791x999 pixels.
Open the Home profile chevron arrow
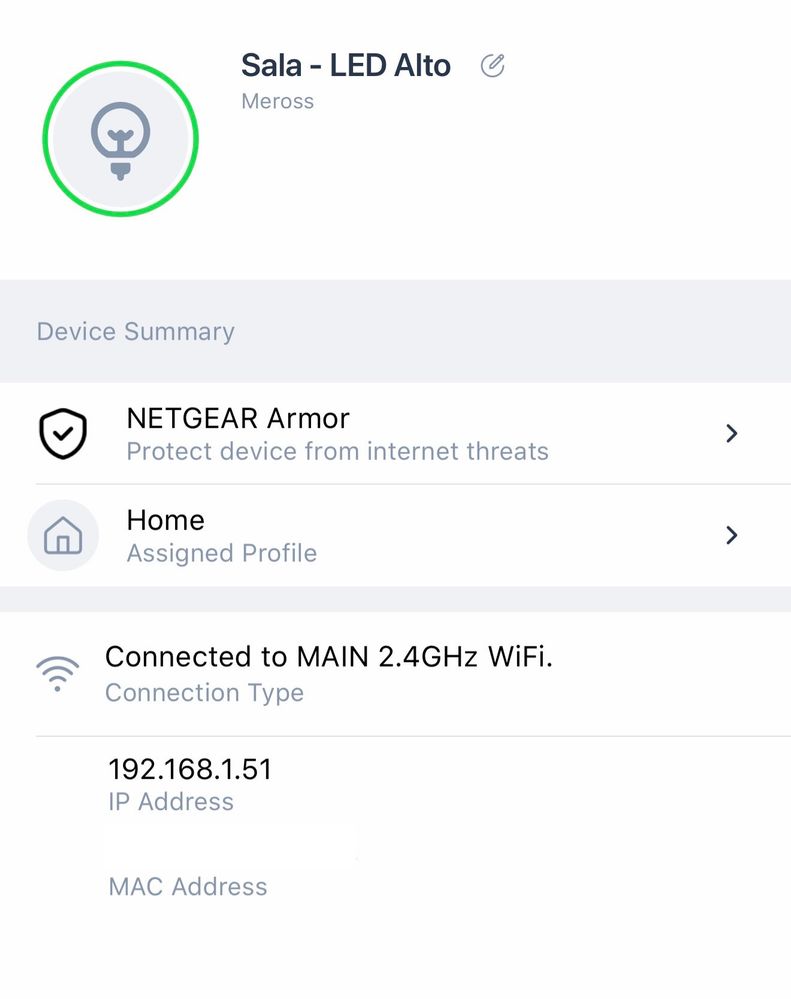(x=732, y=536)
